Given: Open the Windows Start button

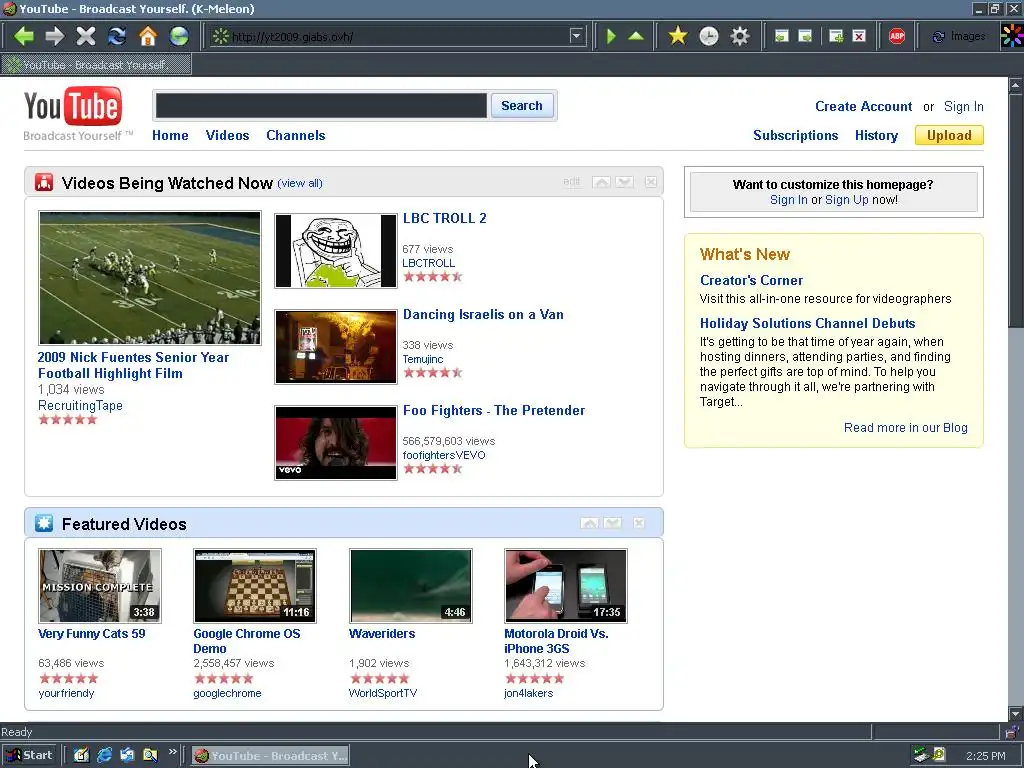Looking at the screenshot, I should 29,756.
